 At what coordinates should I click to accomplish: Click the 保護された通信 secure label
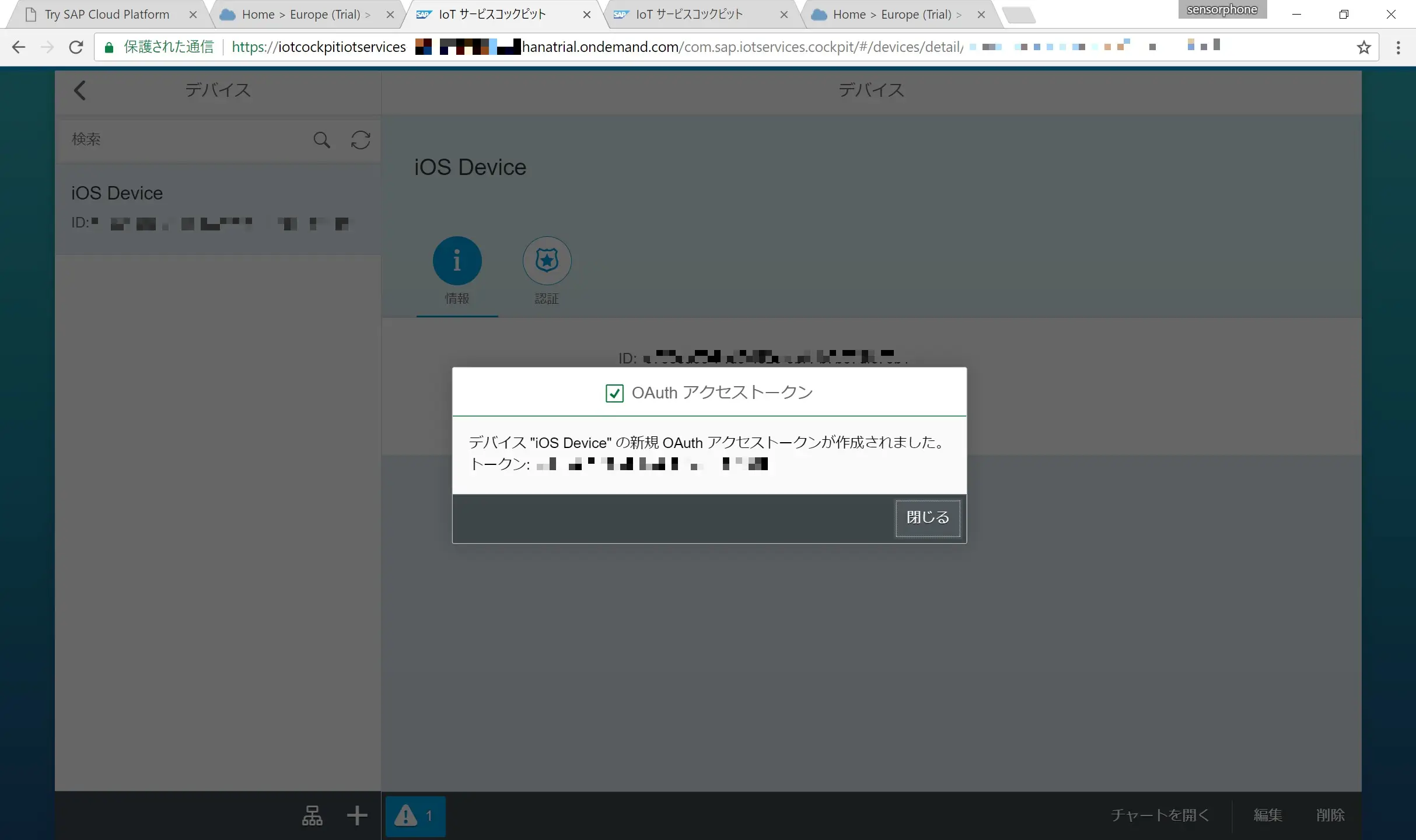click(x=169, y=47)
